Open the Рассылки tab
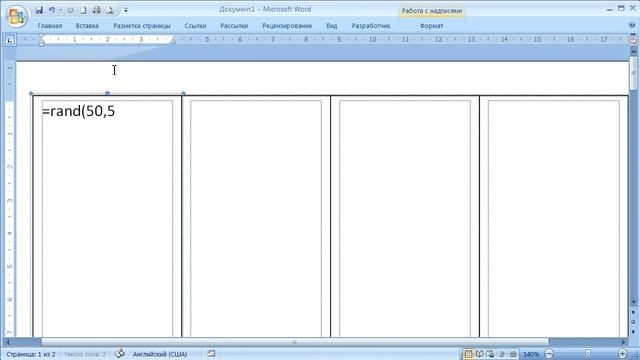The width and height of the screenshot is (640, 360). 234,26
